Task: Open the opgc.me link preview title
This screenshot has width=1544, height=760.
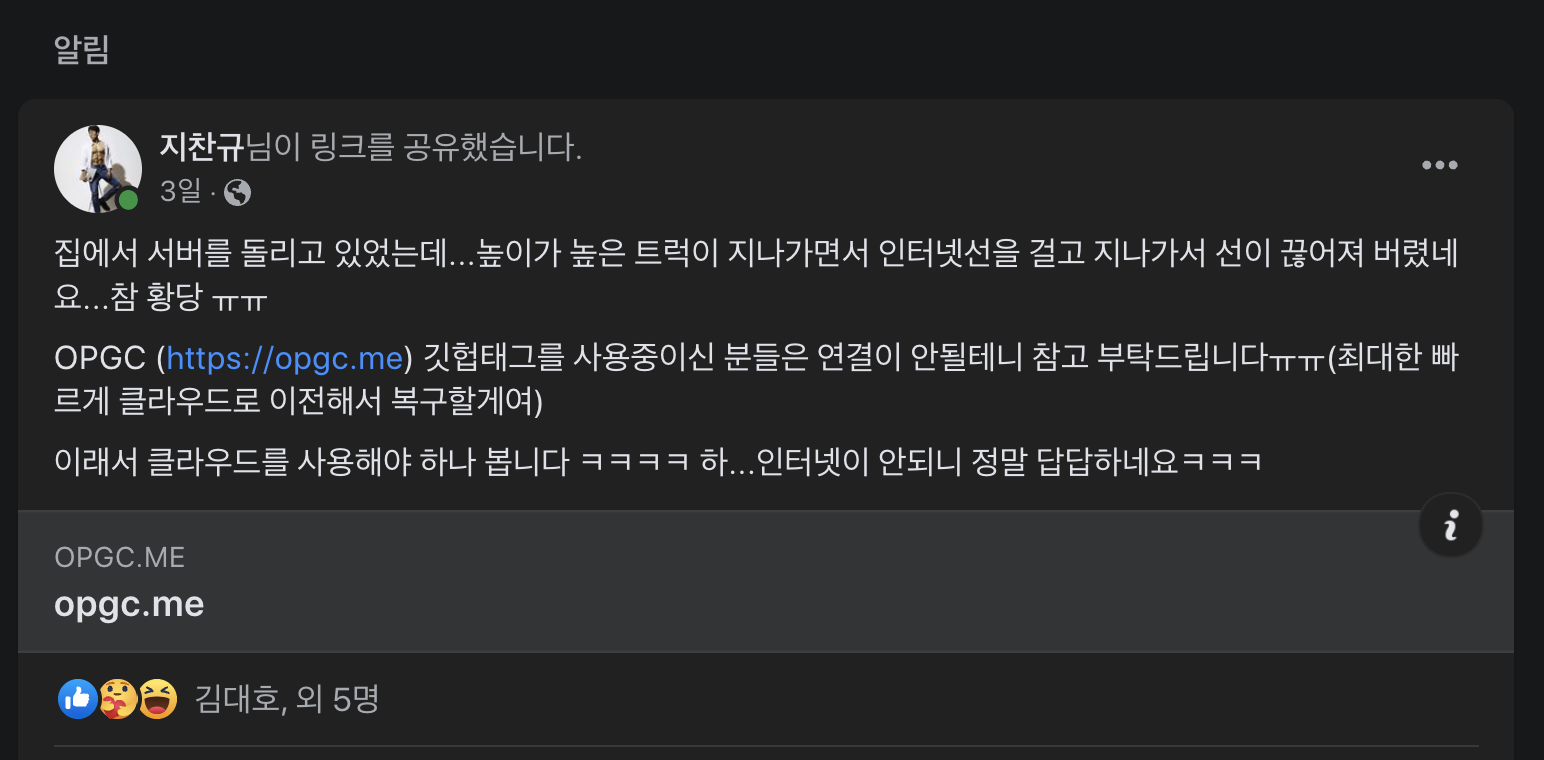Action: tap(129, 604)
